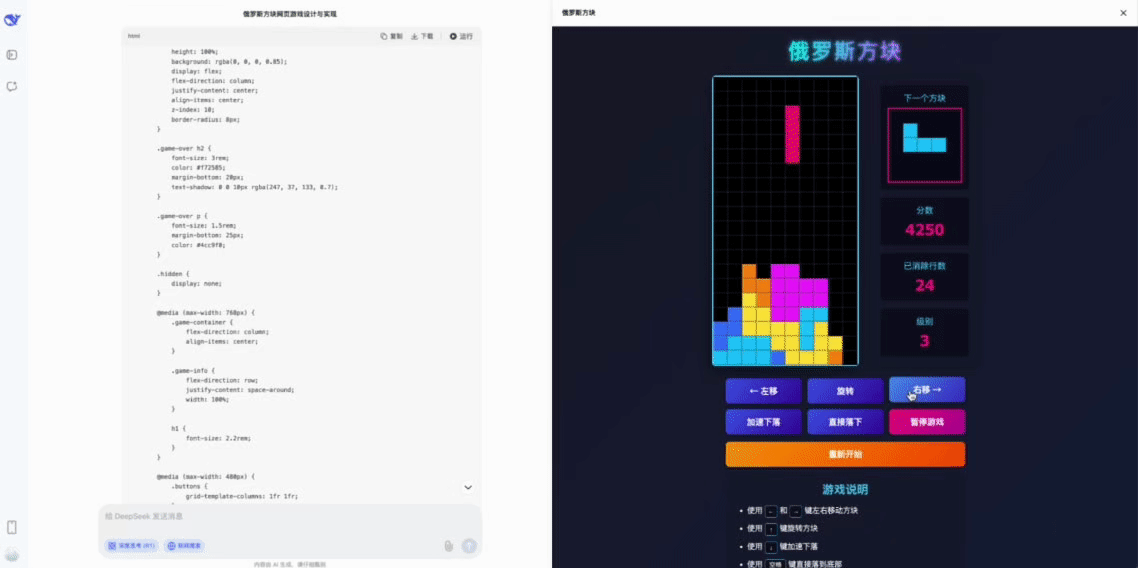
Task: Open the user avatar at sidebar bottom
Action: point(12,556)
